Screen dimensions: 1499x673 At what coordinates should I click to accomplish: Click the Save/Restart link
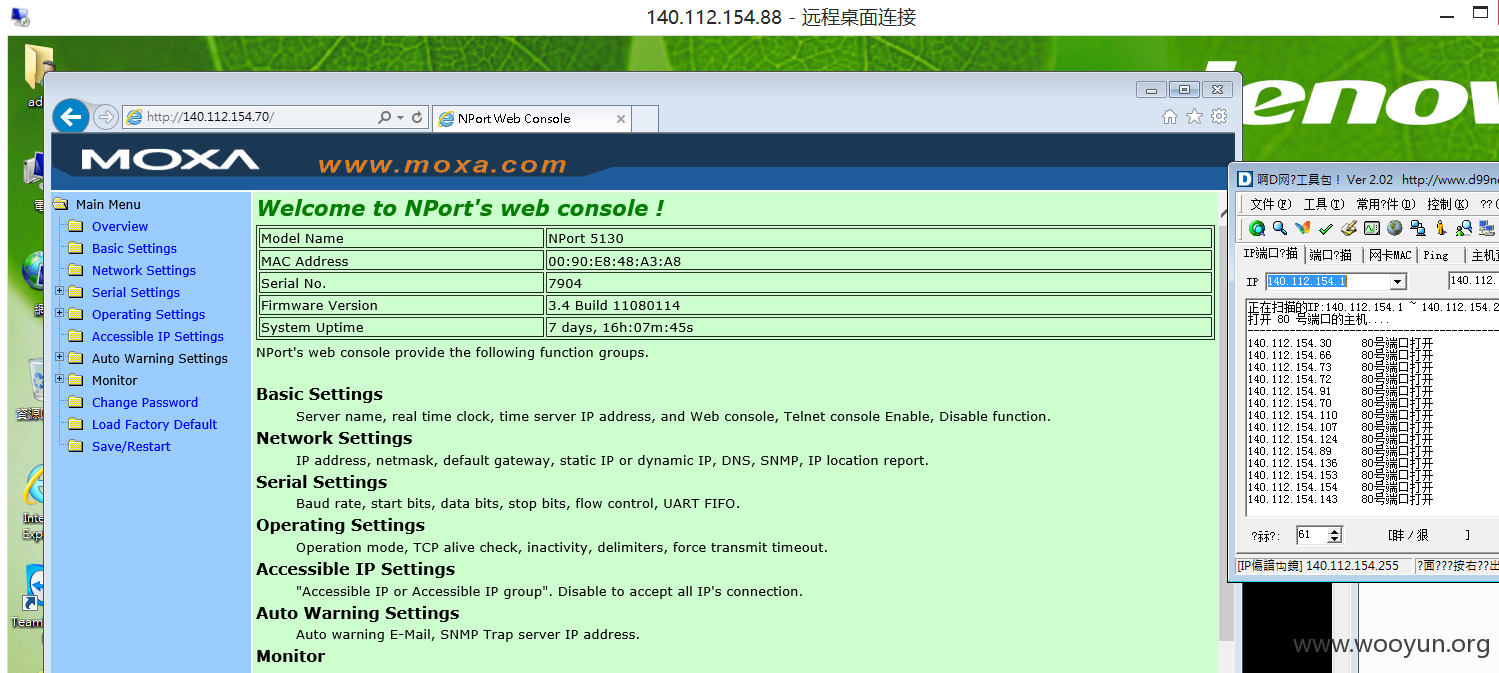click(131, 446)
